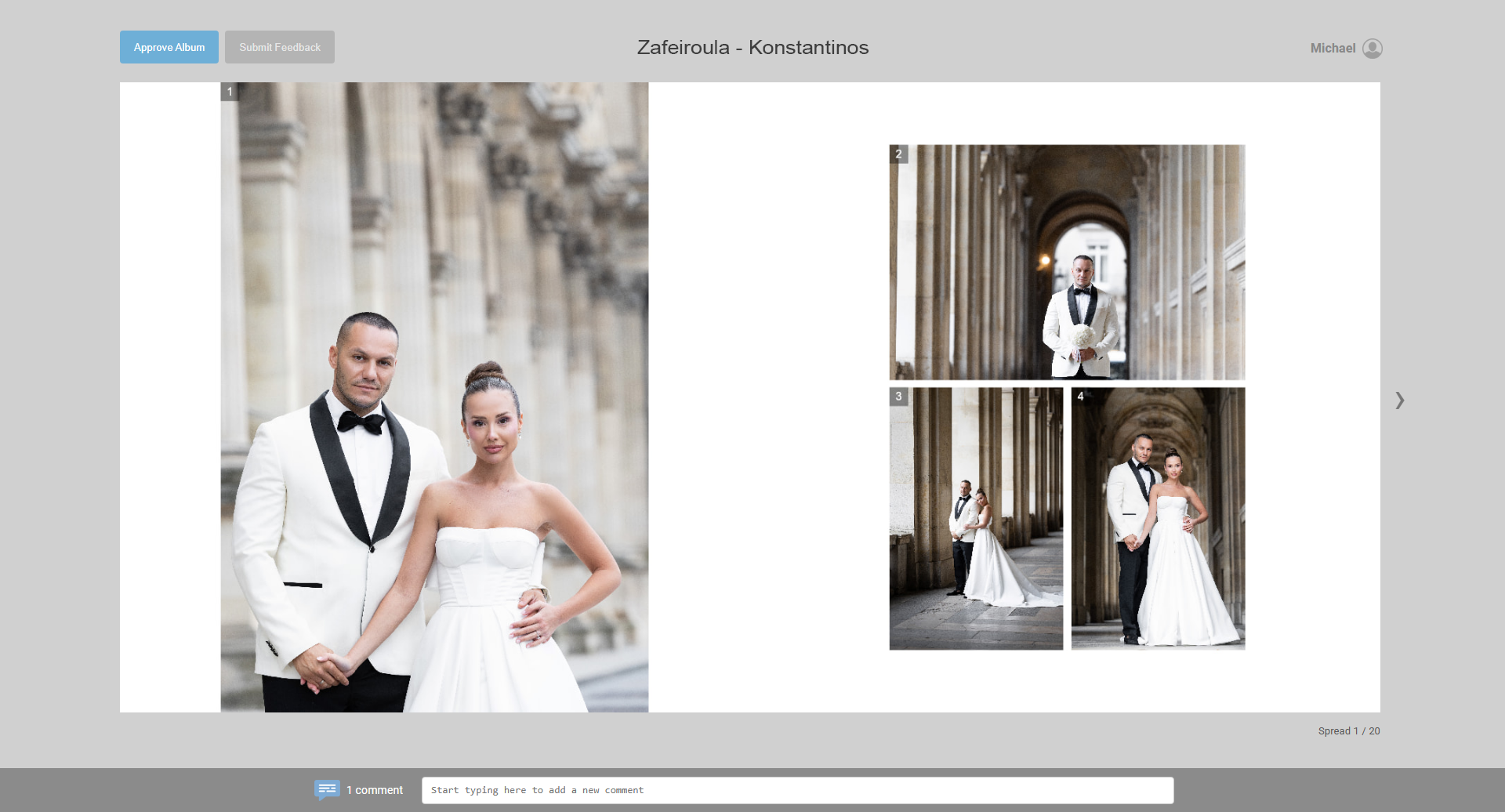Image resolution: width=1505 pixels, height=812 pixels.
Task: Click the Approve Album button
Action: point(169,47)
